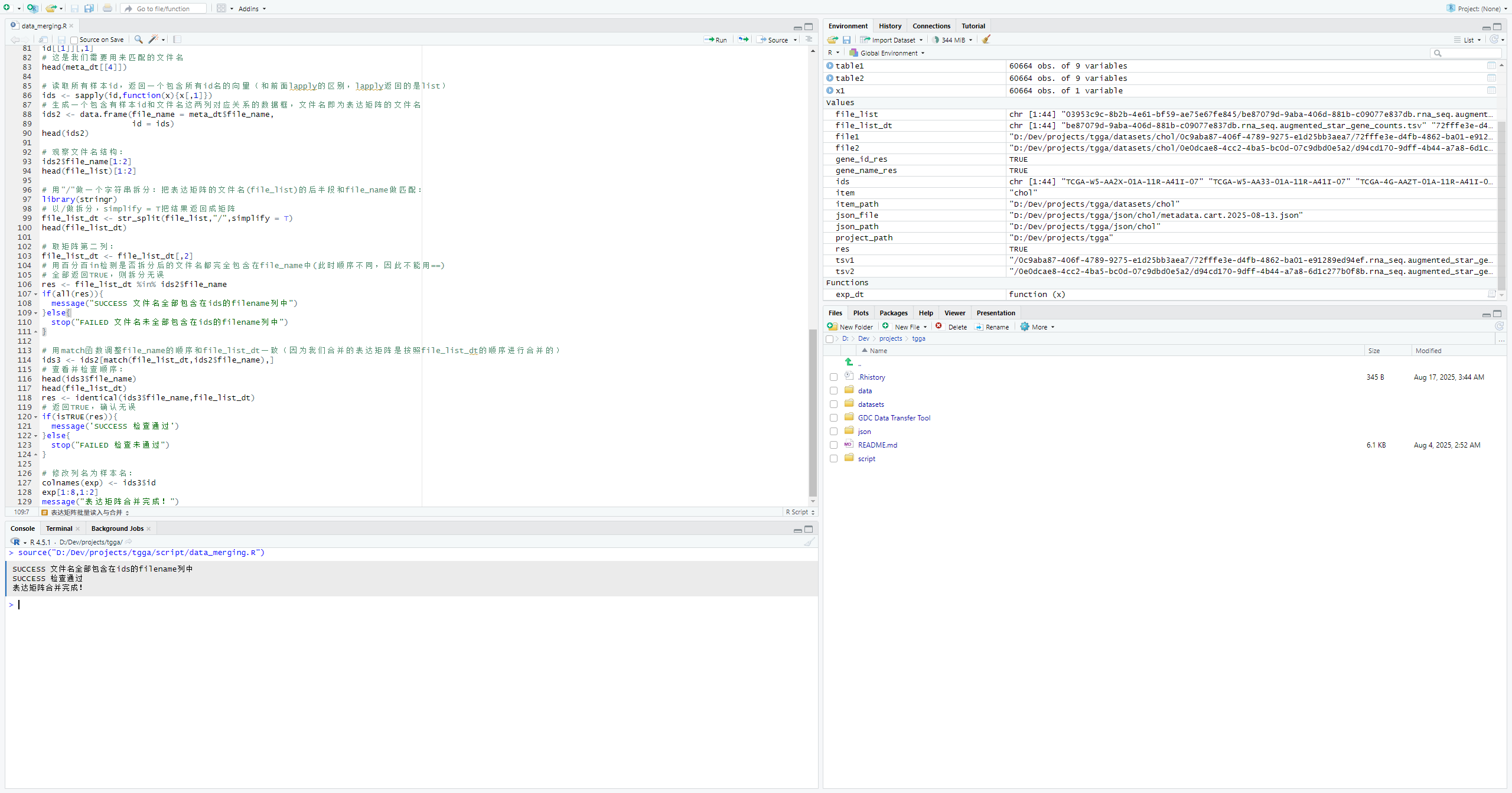
Task: Go up to parent directory in Files
Action: click(849, 362)
